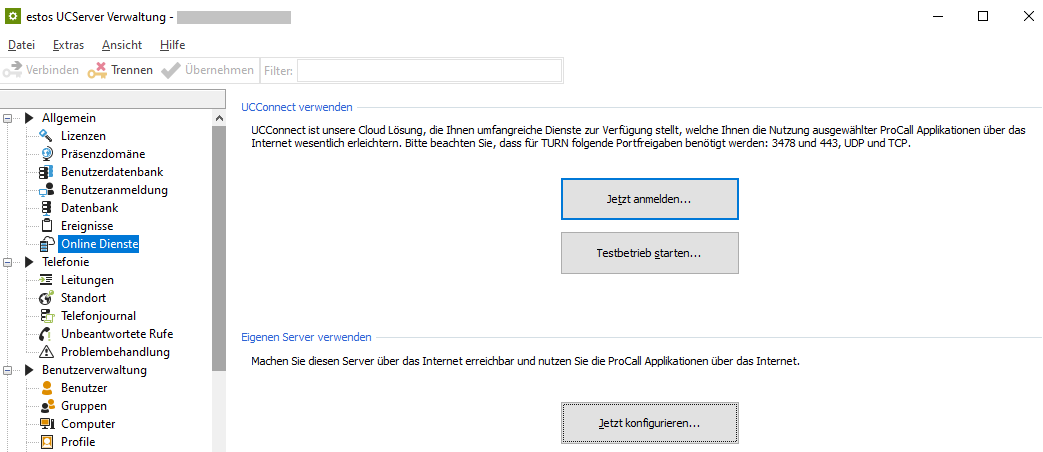The height and width of the screenshot is (452, 1043).
Task: Click the tree scrollbar up arrow
Action: tap(219, 118)
